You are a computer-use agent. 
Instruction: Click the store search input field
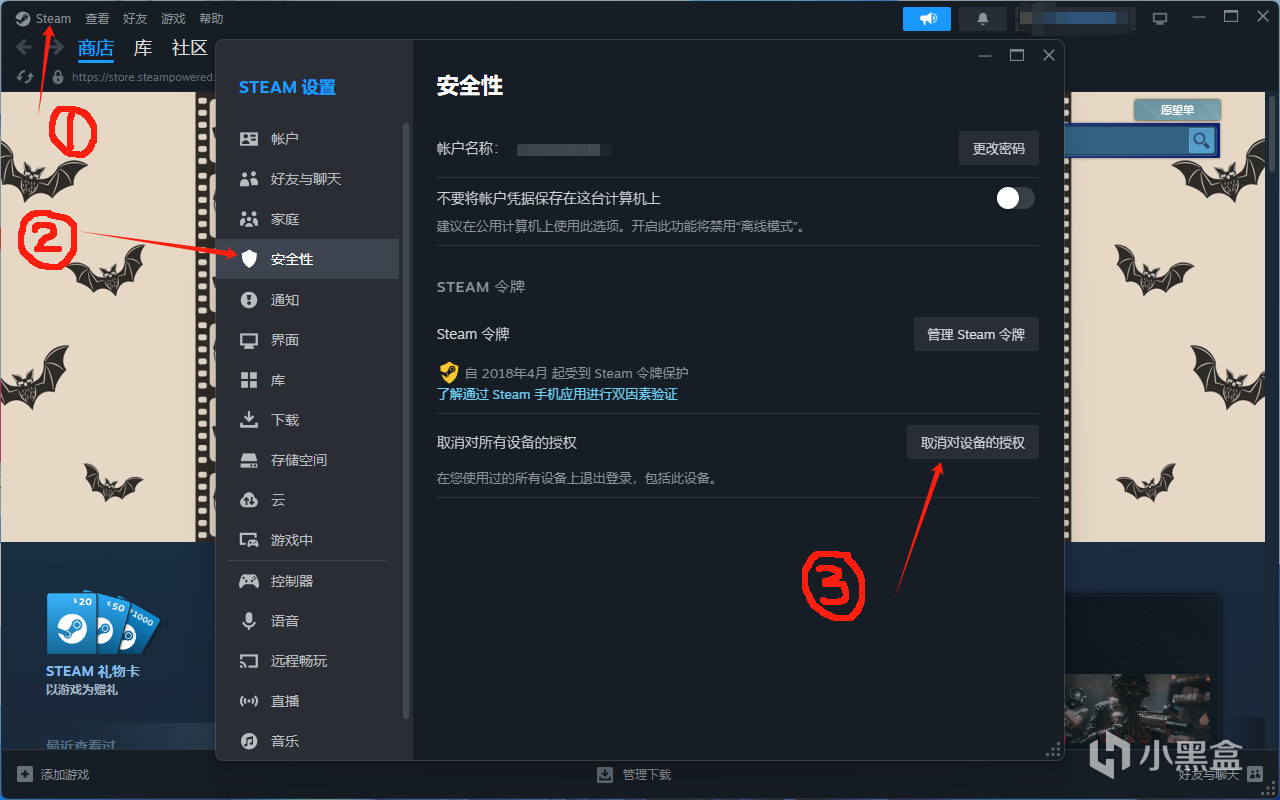tap(1128, 141)
